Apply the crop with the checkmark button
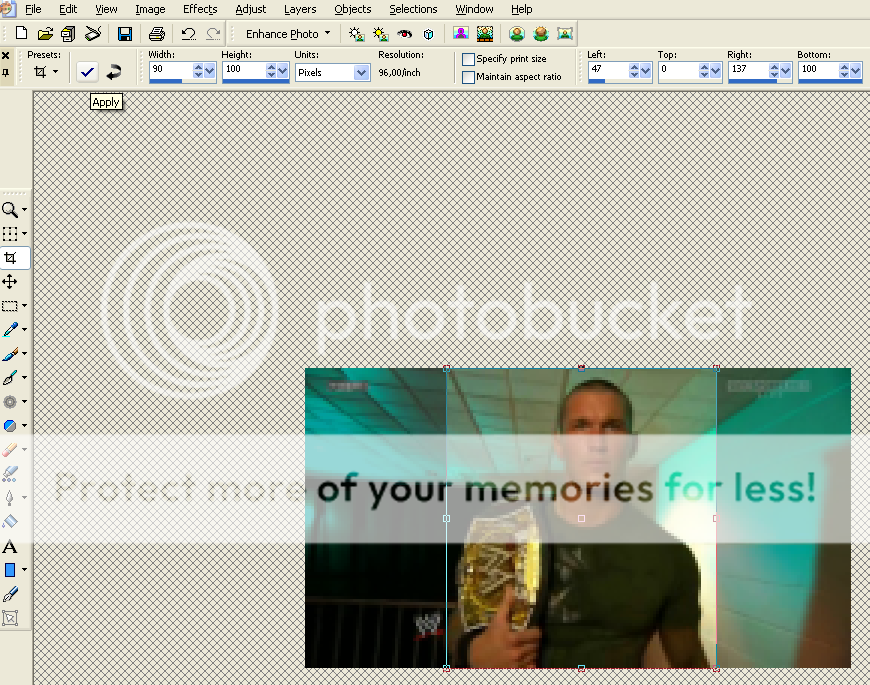Screen dimensions: 870x685 click(x=86, y=70)
